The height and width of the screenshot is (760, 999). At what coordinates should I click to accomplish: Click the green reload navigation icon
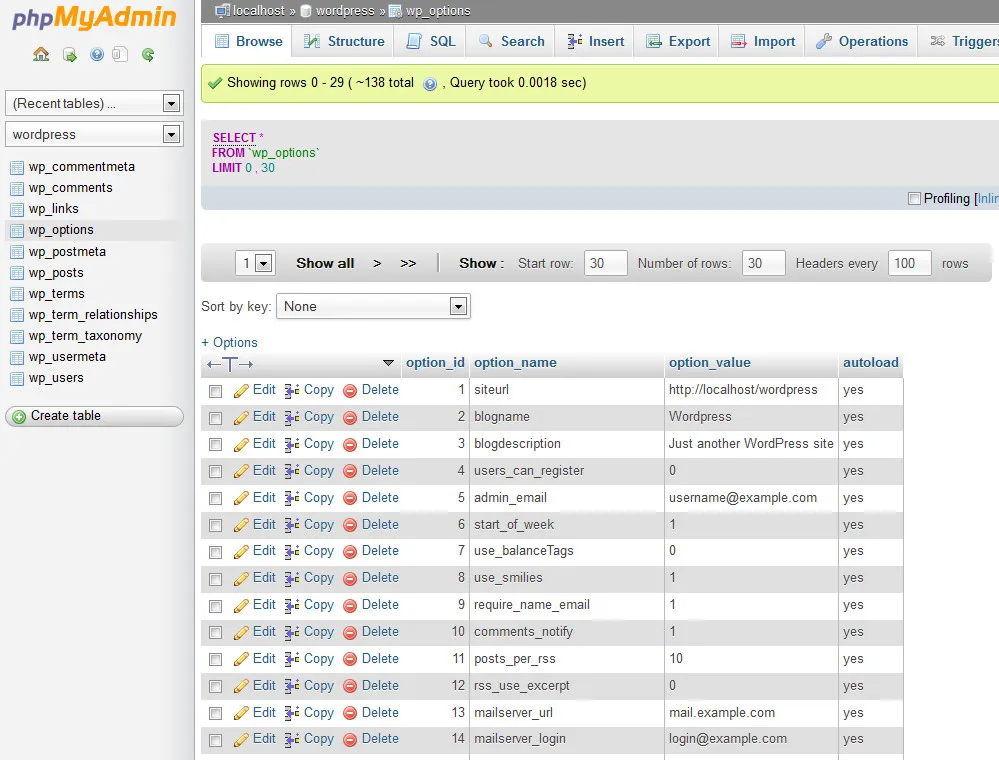coord(148,55)
